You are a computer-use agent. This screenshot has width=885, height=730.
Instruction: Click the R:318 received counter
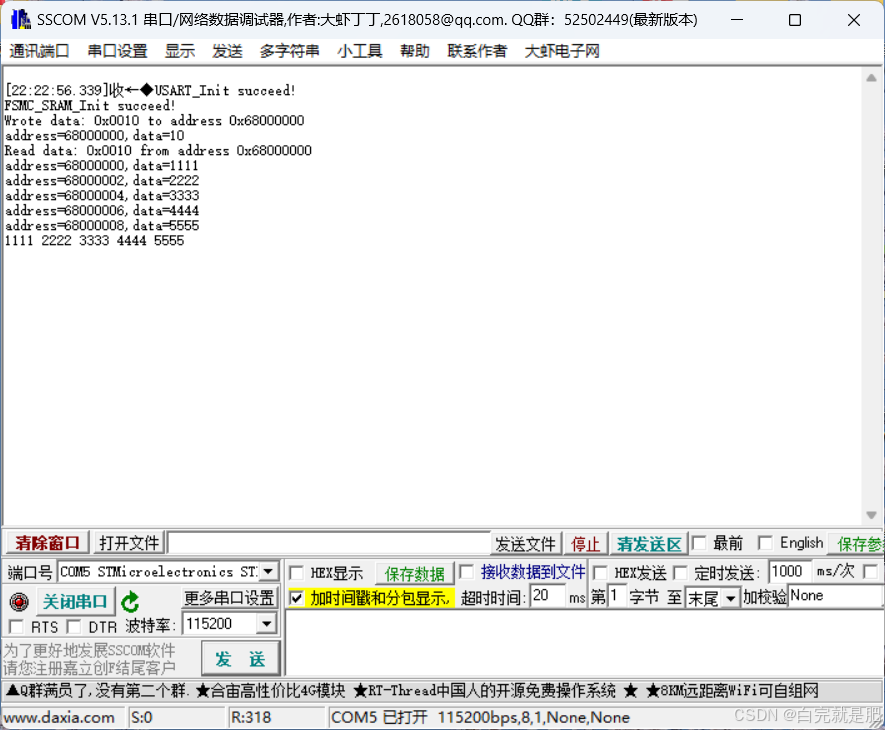click(251, 718)
